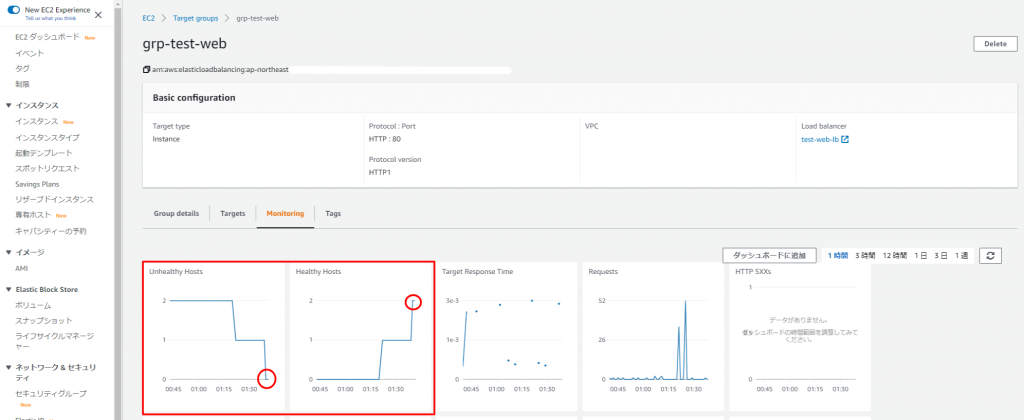Go to Target groups breadcrumb link
1024x420 pixels.
[x=196, y=18]
